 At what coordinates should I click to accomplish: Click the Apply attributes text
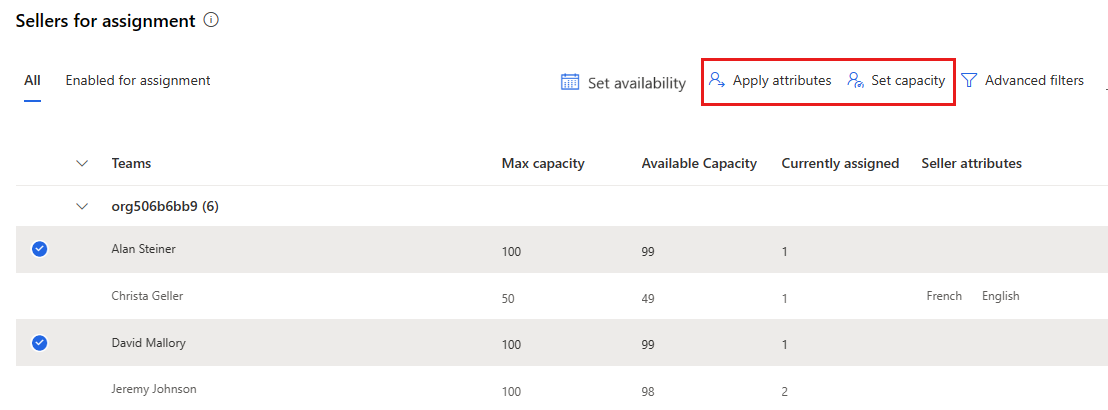[781, 81]
